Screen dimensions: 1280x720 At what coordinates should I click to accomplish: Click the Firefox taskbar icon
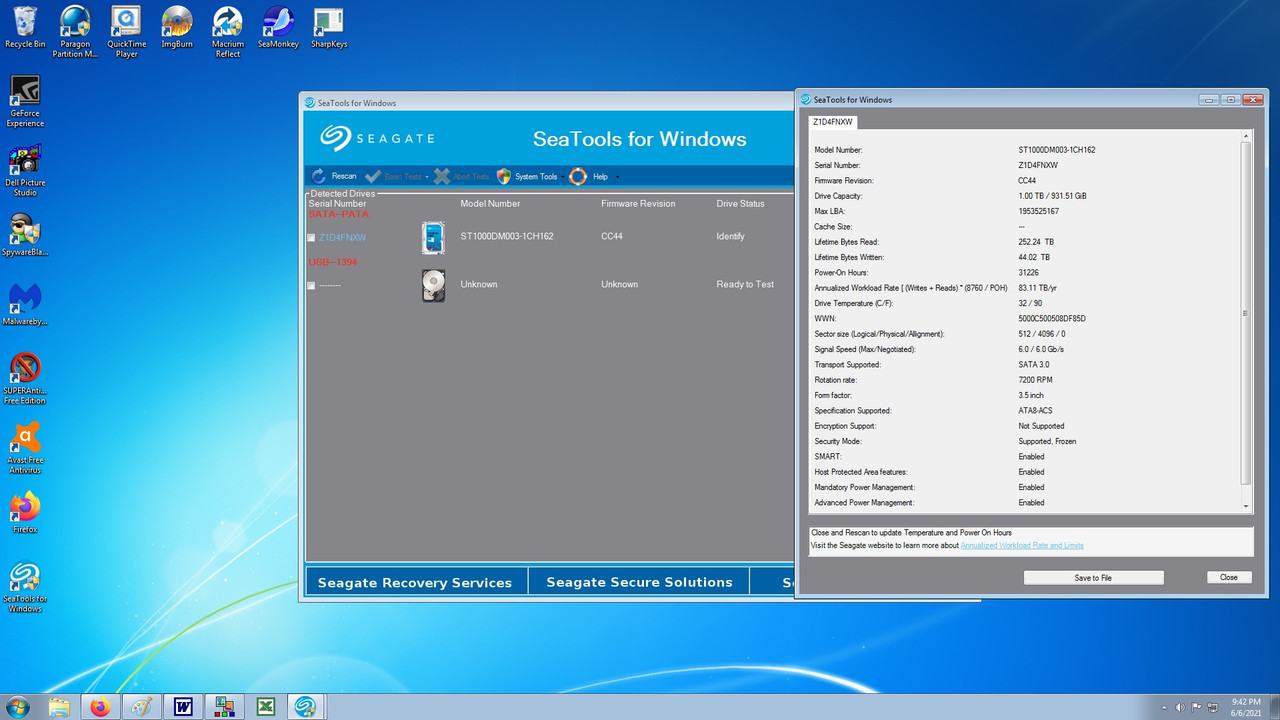point(100,707)
